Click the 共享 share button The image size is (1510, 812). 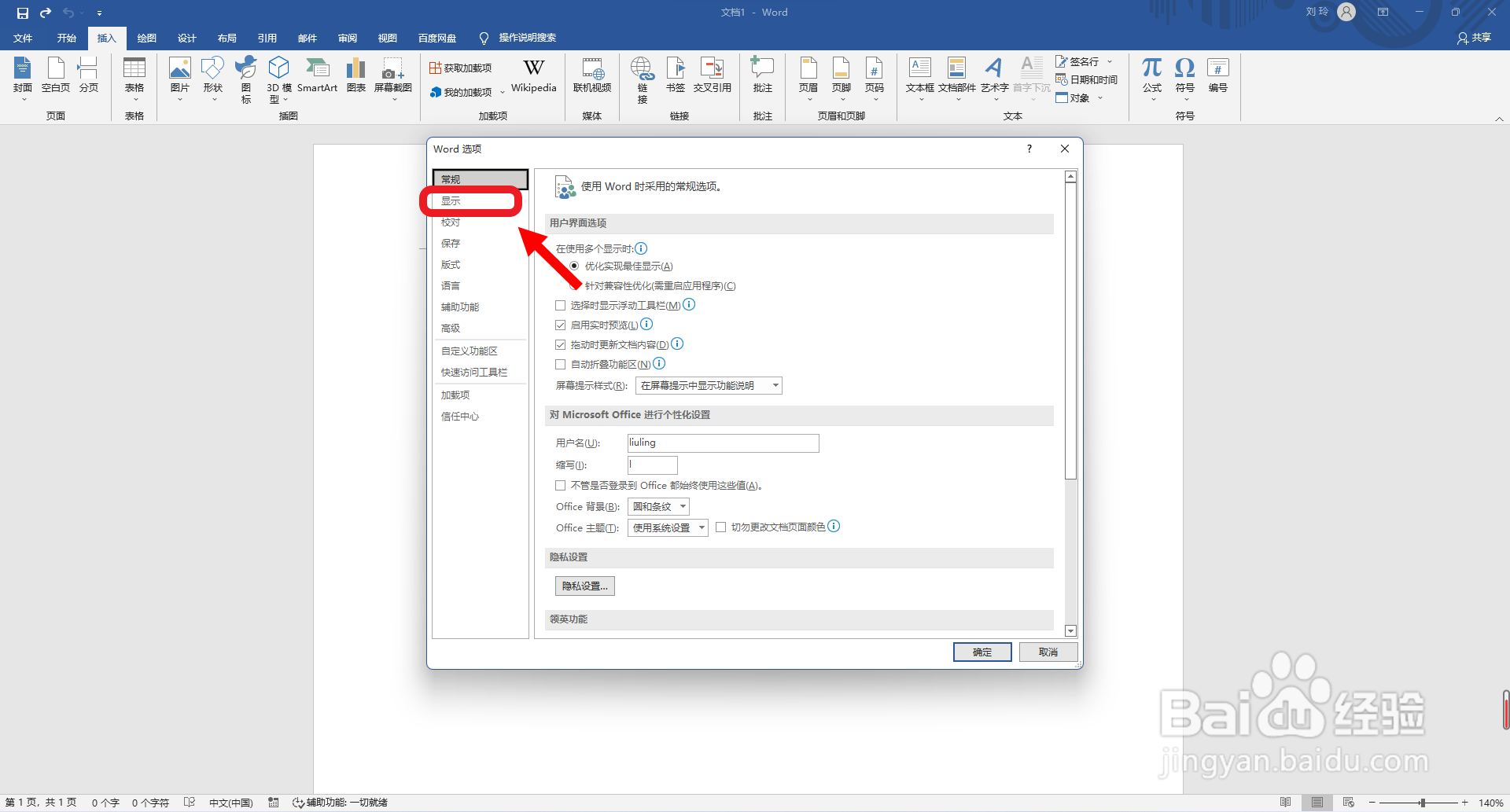[1475, 38]
